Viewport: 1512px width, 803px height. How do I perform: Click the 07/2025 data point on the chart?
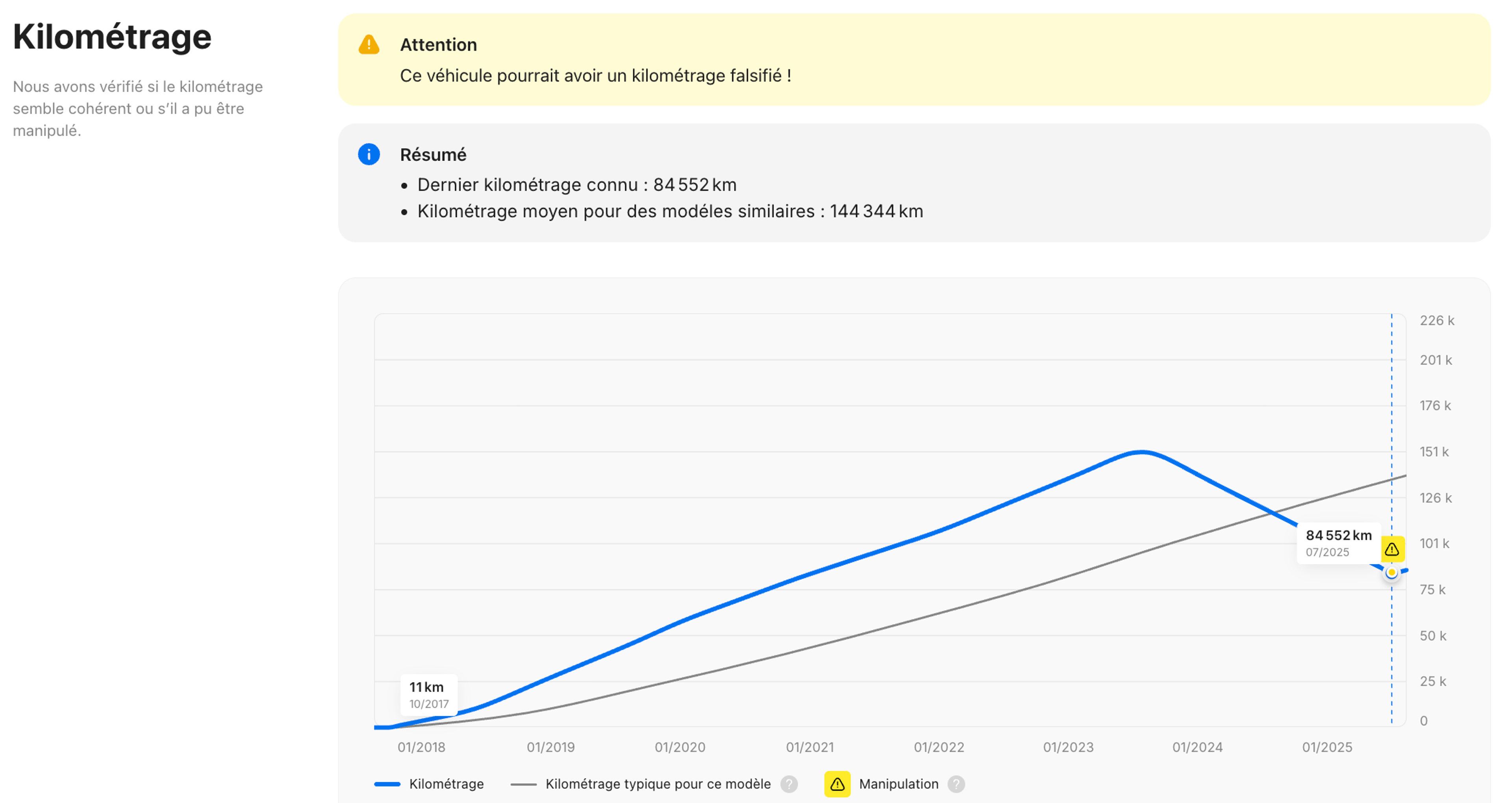click(x=1391, y=572)
